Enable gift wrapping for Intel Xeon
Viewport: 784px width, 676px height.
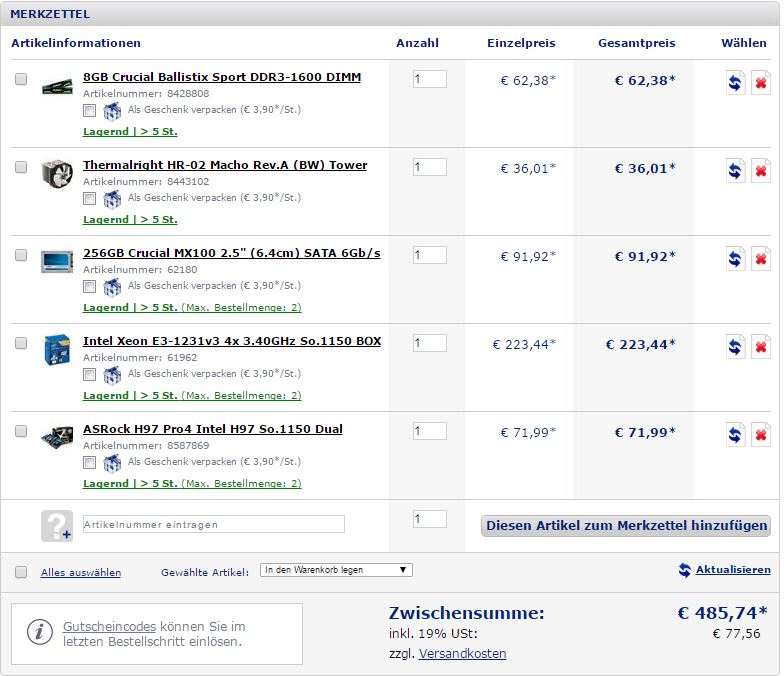[x=90, y=374]
